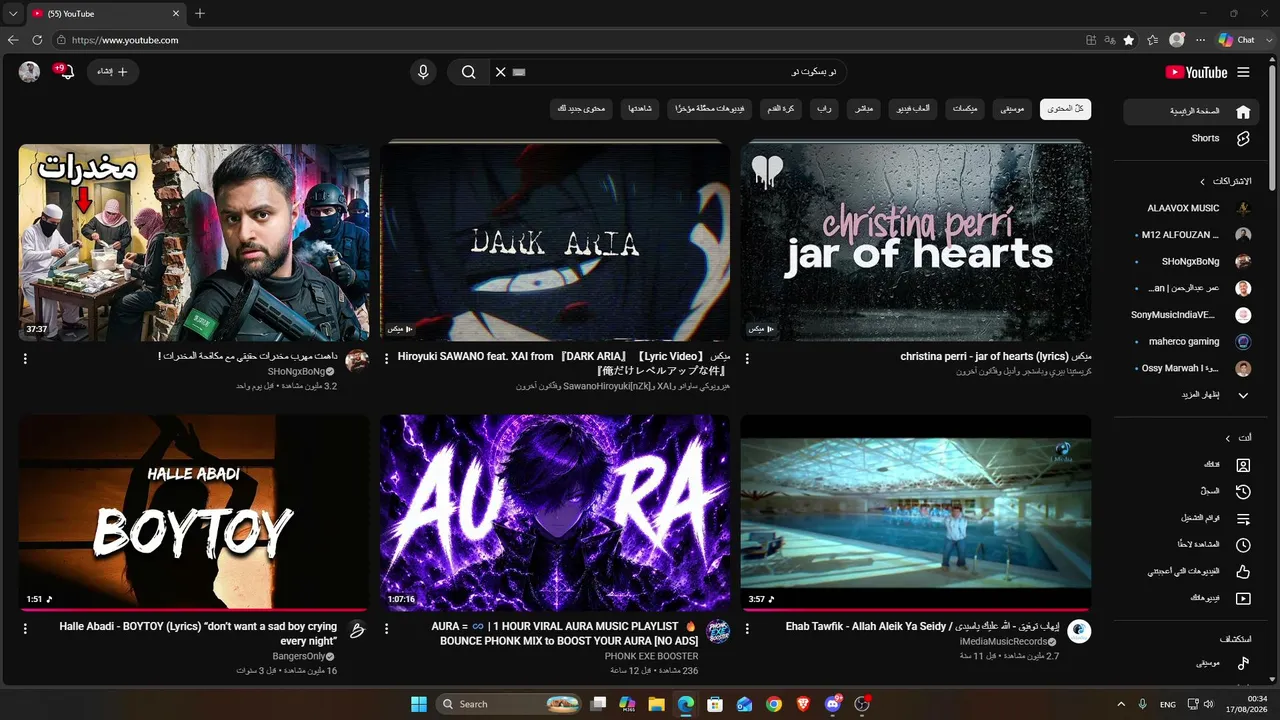Click the search magnifier button
This screenshot has height=720, width=1280.
468,72
